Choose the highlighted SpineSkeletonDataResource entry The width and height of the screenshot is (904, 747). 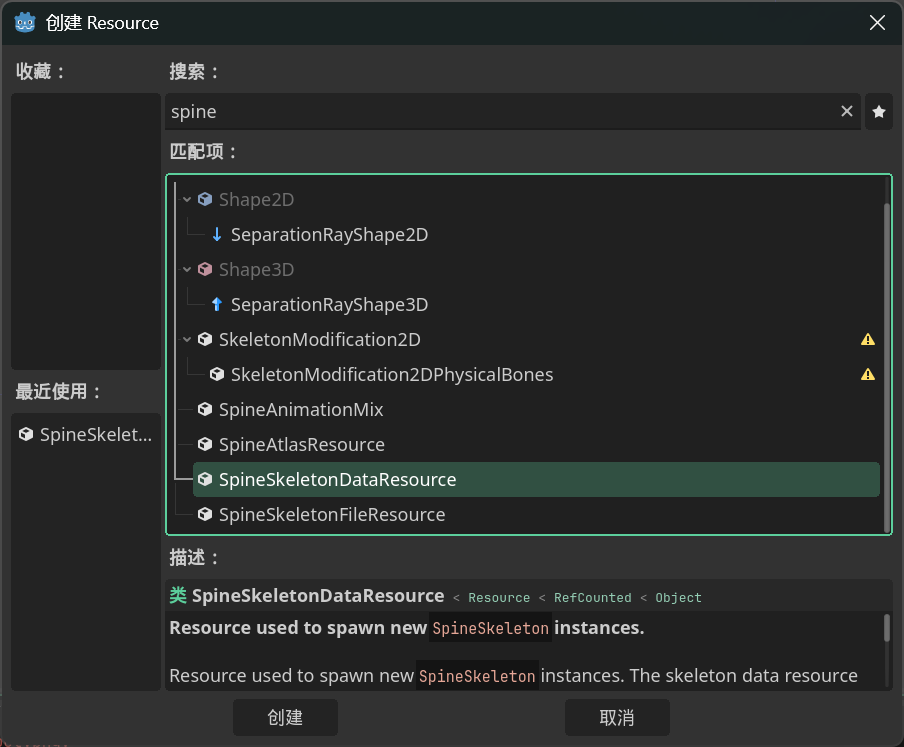tap(337, 480)
